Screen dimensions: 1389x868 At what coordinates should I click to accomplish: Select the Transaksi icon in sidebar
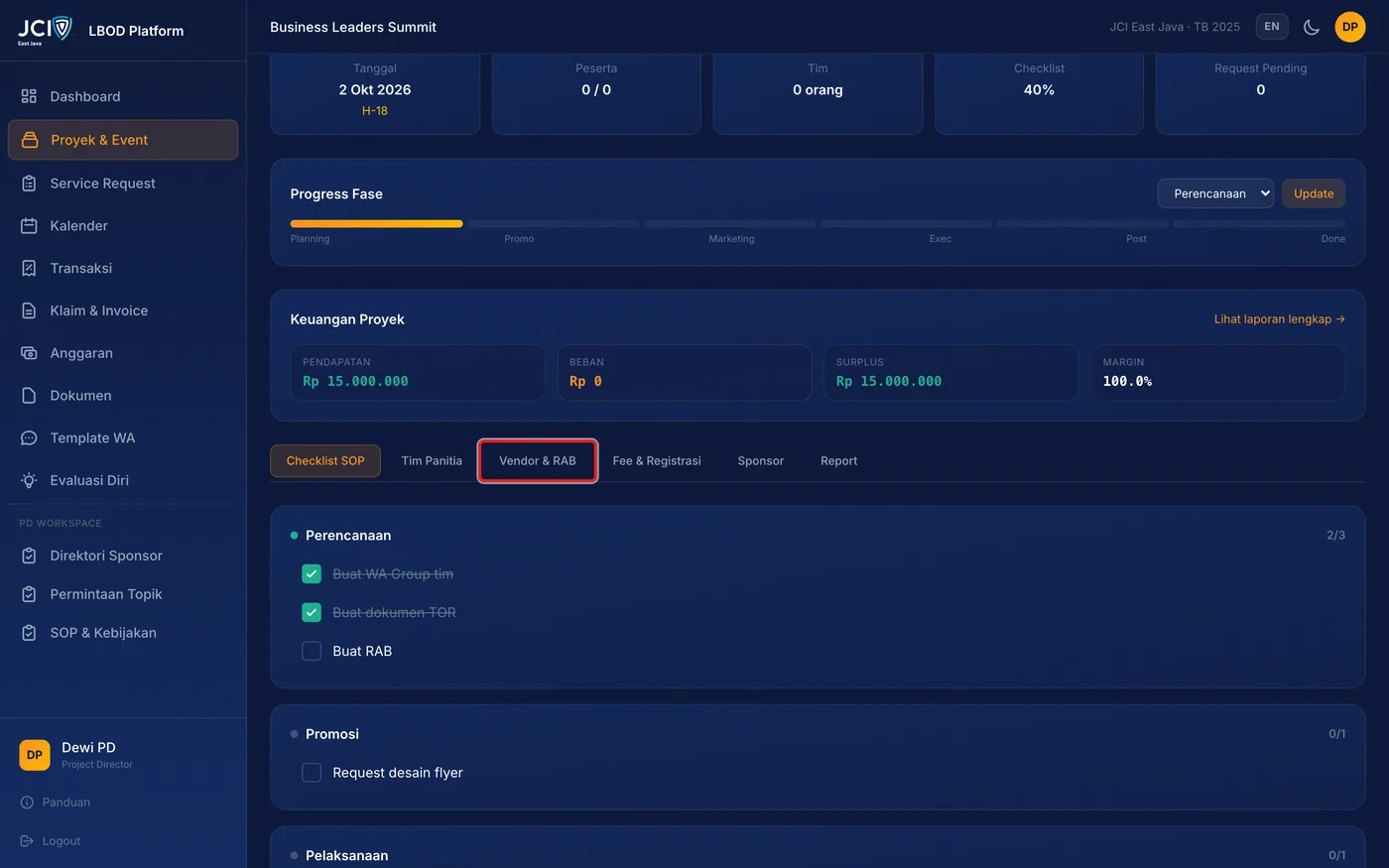(x=29, y=268)
